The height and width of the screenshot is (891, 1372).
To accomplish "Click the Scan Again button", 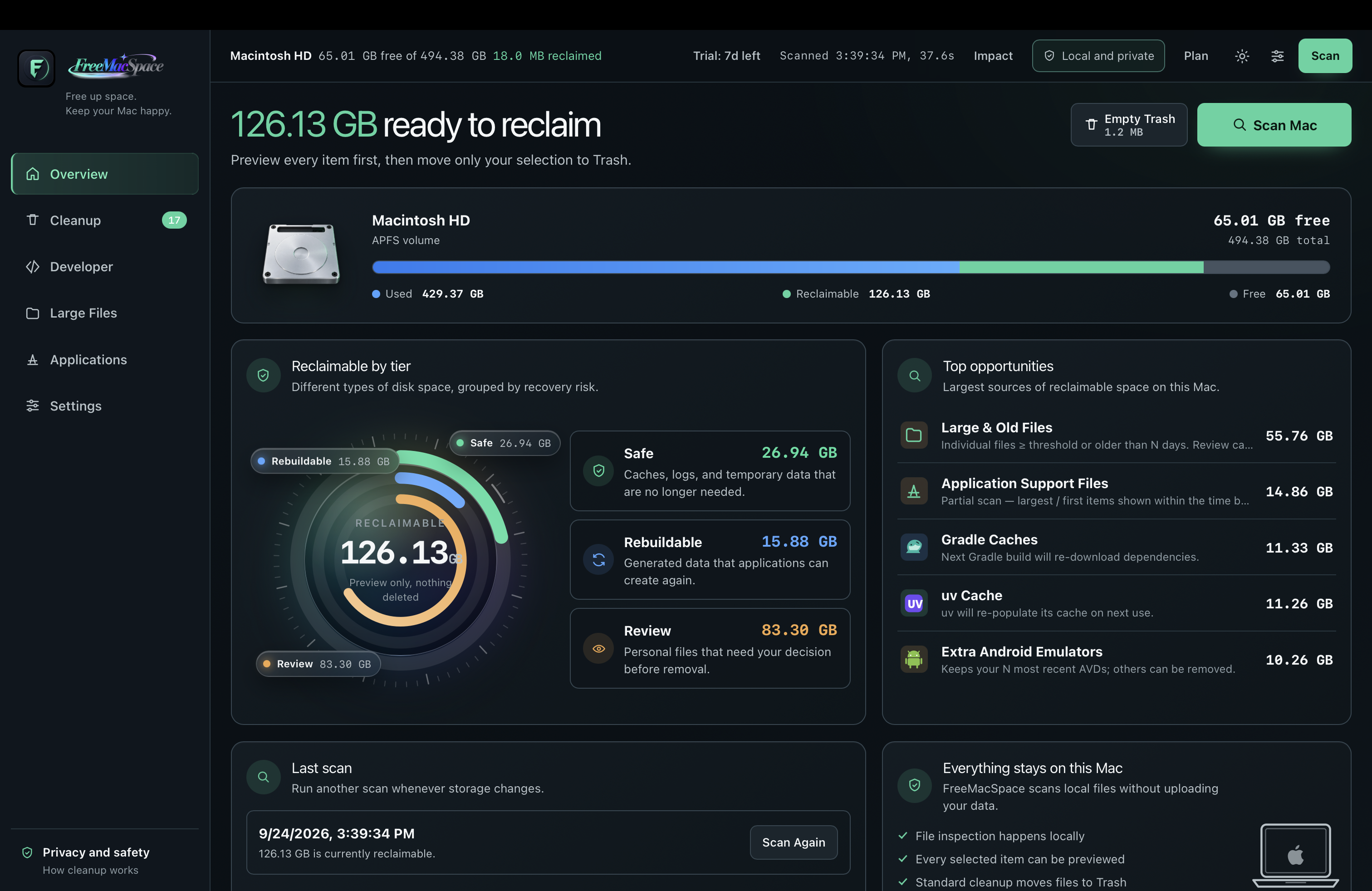I will click(793, 842).
